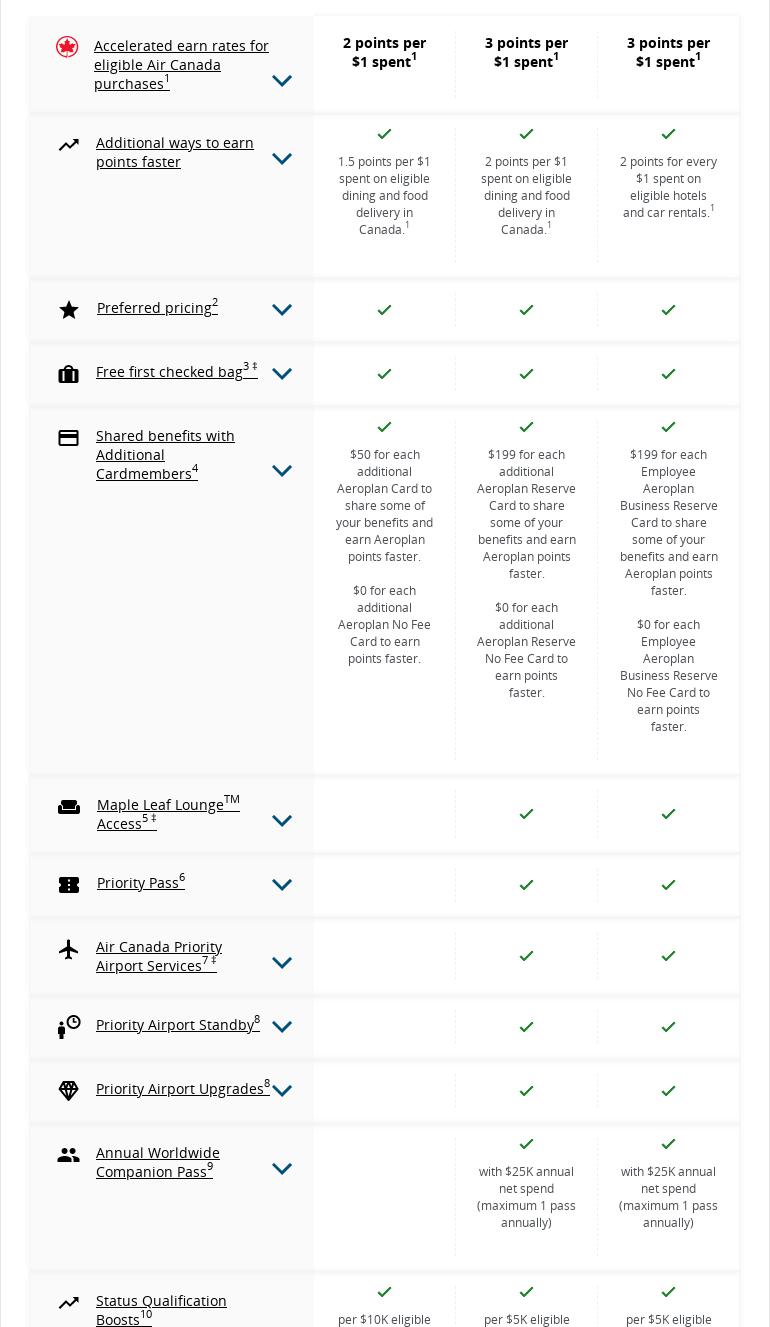
Task: Expand the Free first checked bag chevron
Action: pyautogui.click(x=282, y=374)
